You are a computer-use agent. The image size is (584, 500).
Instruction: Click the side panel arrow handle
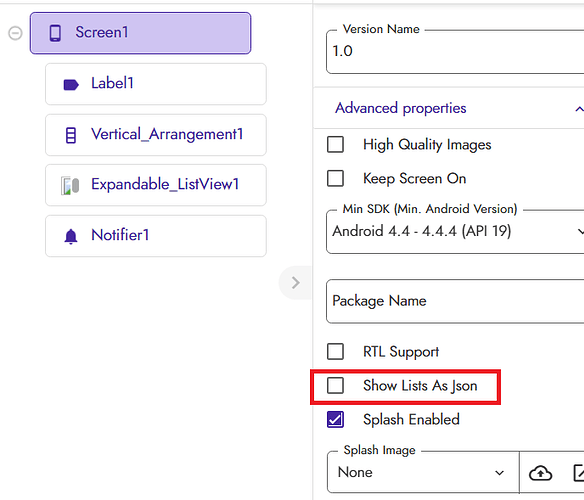pyautogui.click(x=295, y=283)
